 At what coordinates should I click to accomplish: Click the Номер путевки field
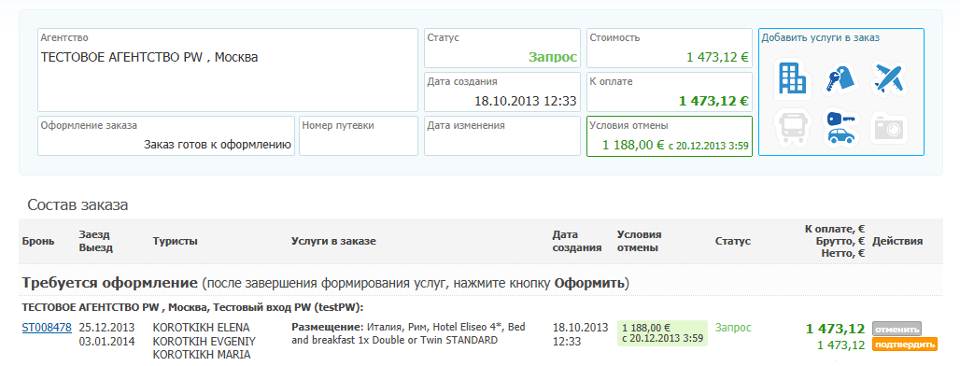coord(359,136)
